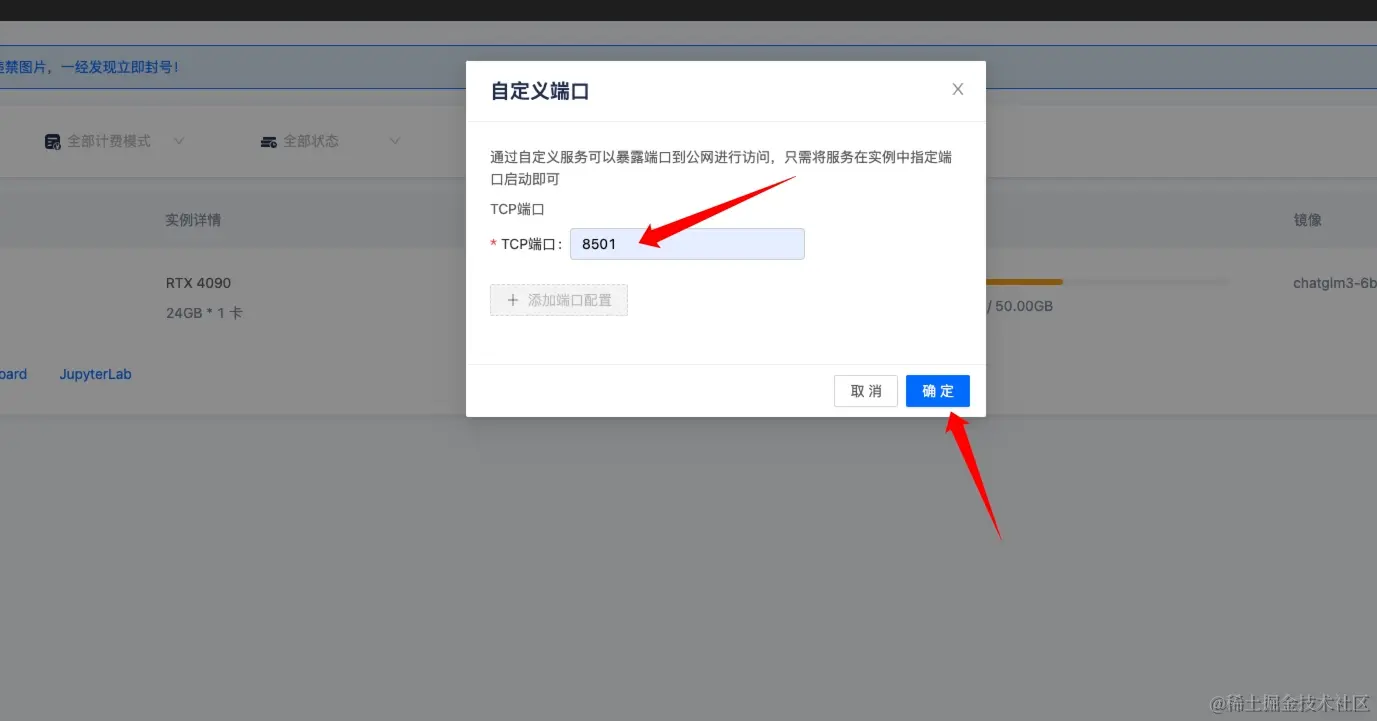Select the RTX 4090 instance name
1377x721 pixels.
point(198,283)
